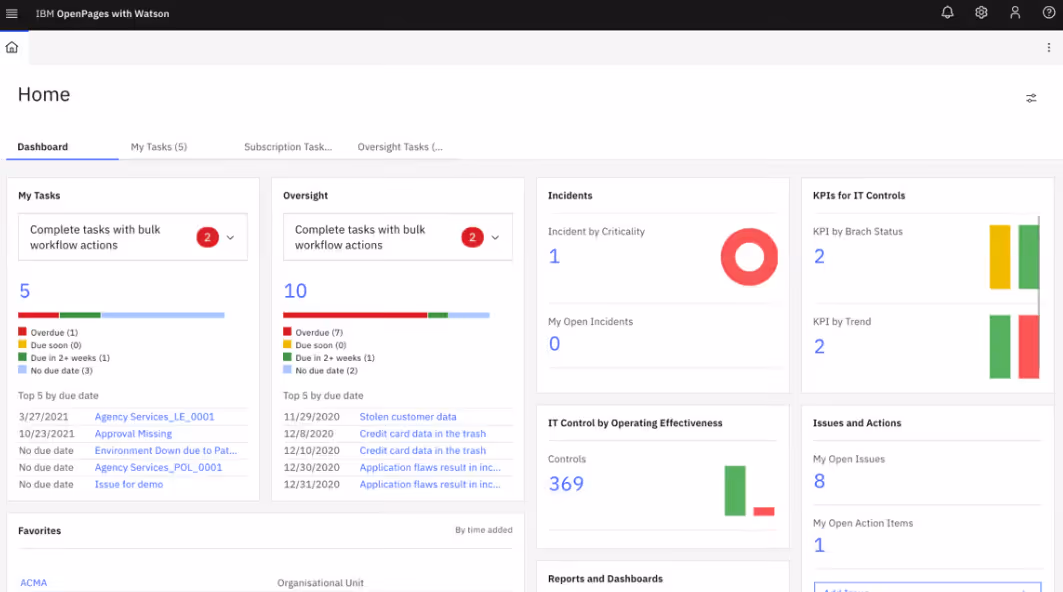Open the user profile icon

(1015, 13)
